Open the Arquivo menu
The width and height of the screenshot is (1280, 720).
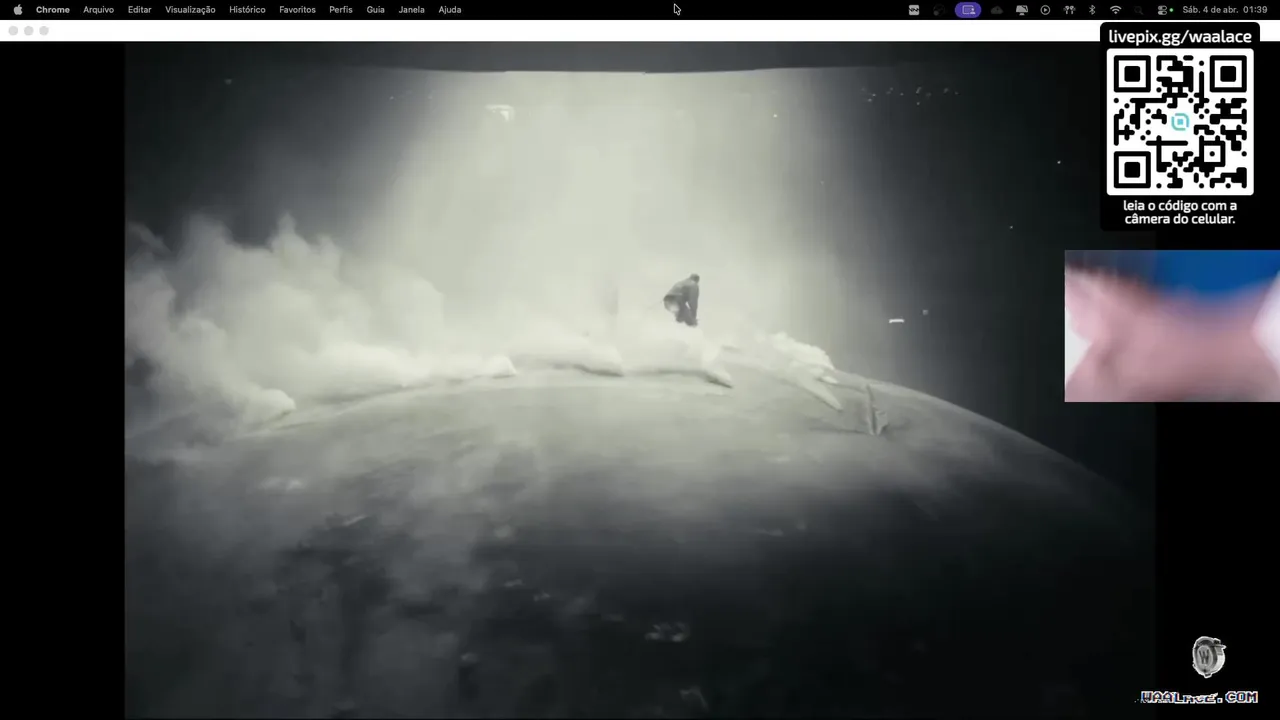pyautogui.click(x=98, y=9)
